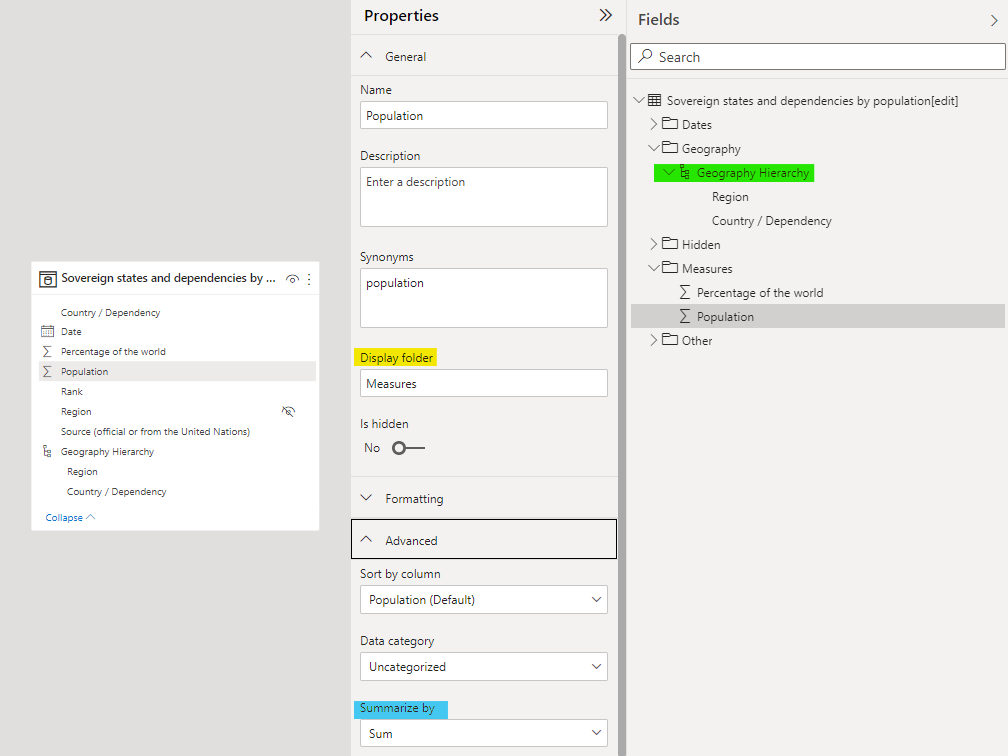Open the Summarize by dropdown
The image size is (1008, 756).
[x=483, y=733]
